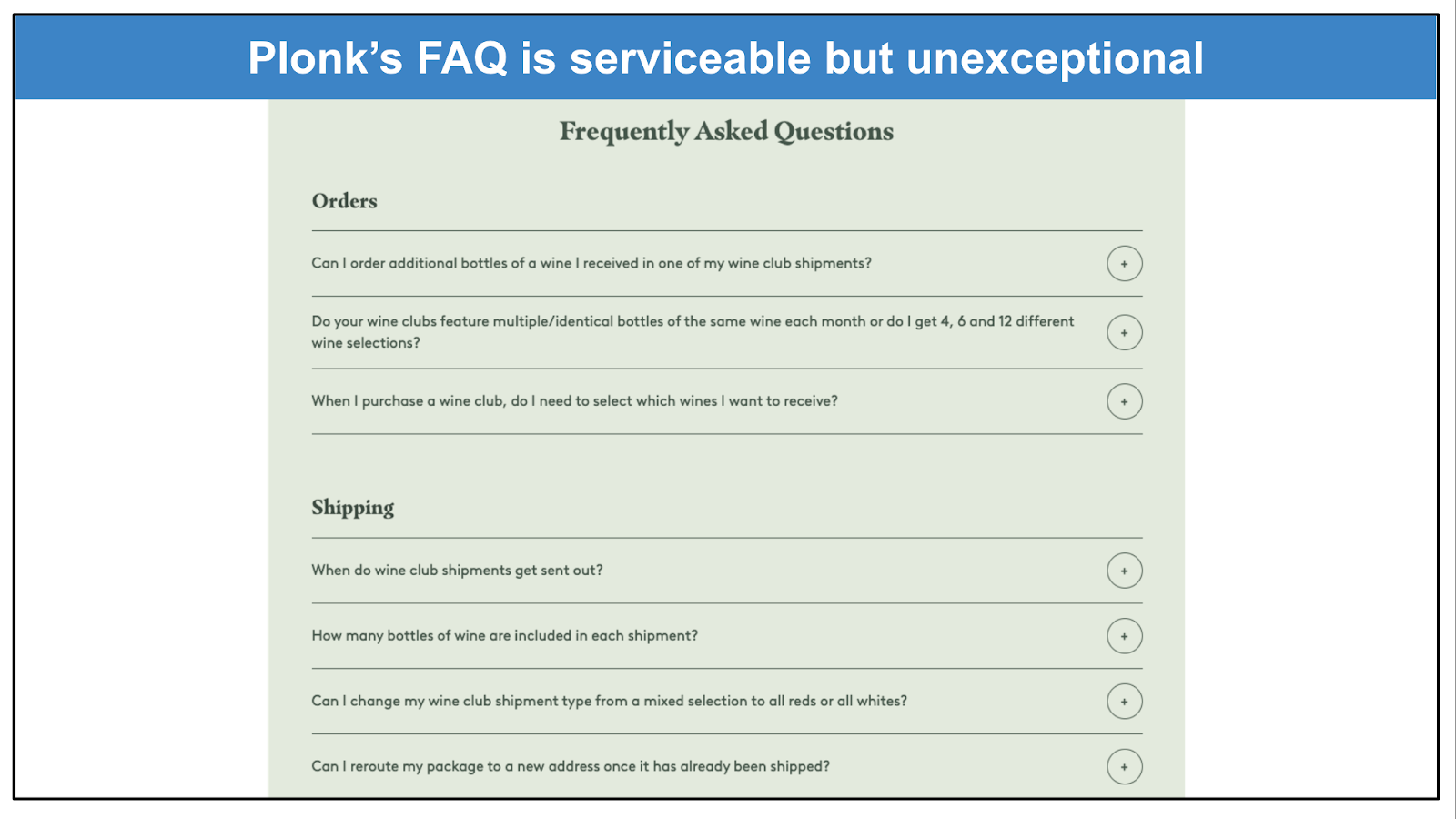1456x819 pixels.
Task: Click the blue "Plonk's FAQ is serviceable" banner
Action: coord(726,58)
